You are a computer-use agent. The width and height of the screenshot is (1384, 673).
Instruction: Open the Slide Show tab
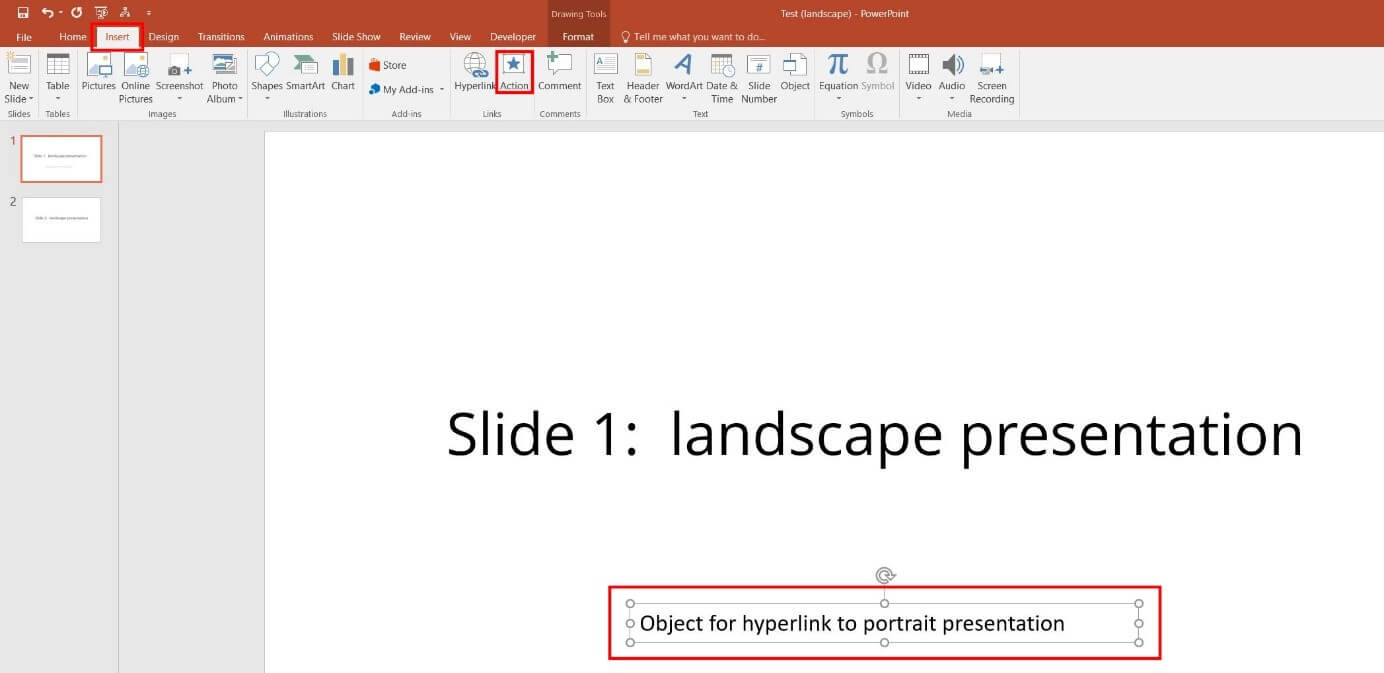click(356, 37)
